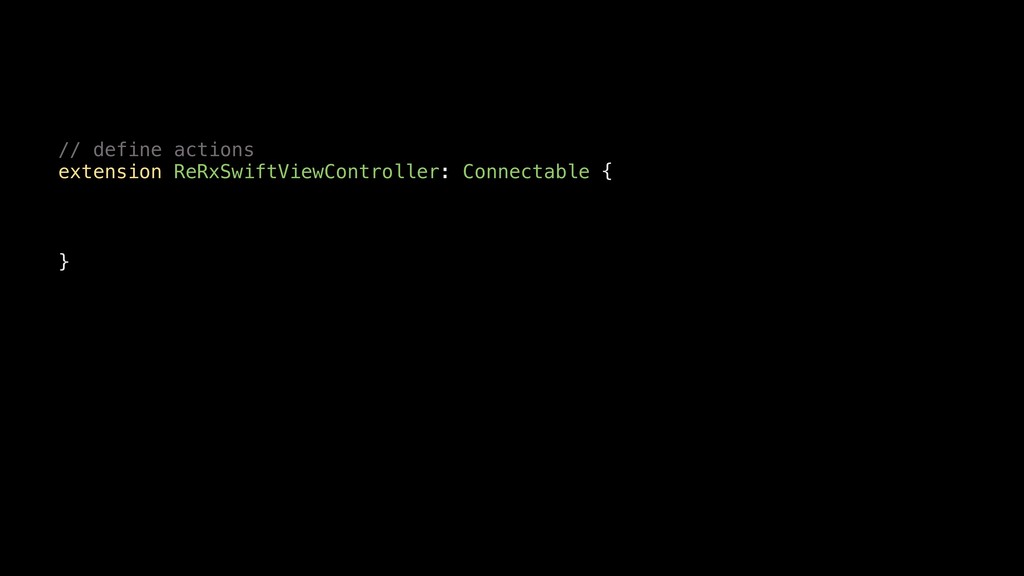Click the closing curly brace
Screen dimensions: 1024x576
pyautogui.click(x=63, y=262)
